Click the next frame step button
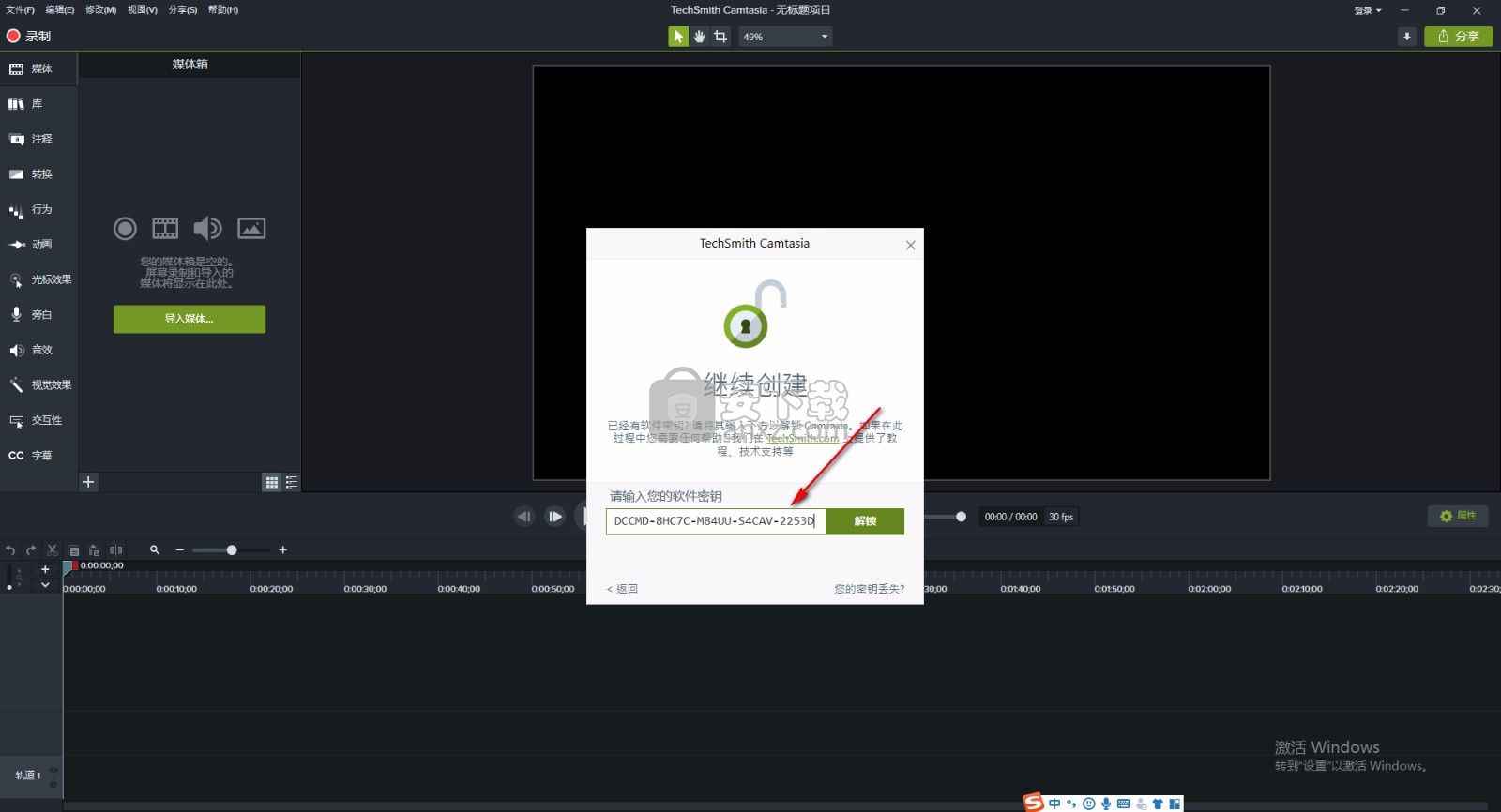Image resolution: width=1501 pixels, height=812 pixels. click(555, 516)
